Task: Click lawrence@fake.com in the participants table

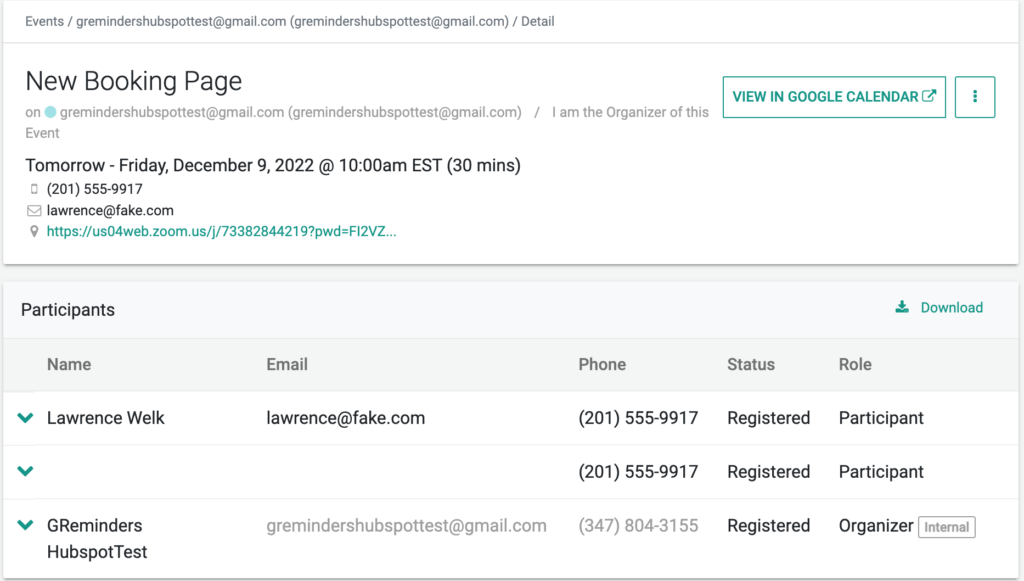Action: [345, 418]
